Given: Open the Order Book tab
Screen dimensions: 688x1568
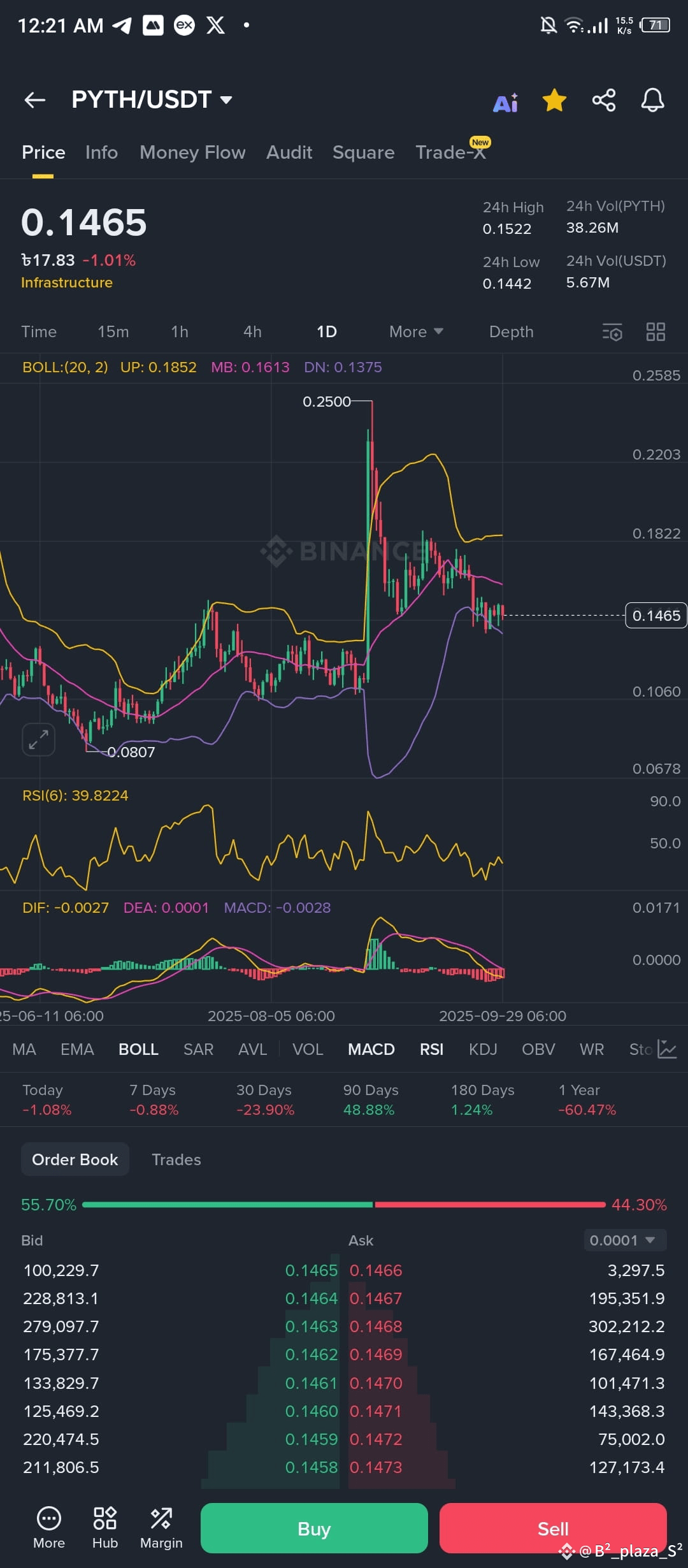Looking at the screenshot, I should coord(75,1159).
